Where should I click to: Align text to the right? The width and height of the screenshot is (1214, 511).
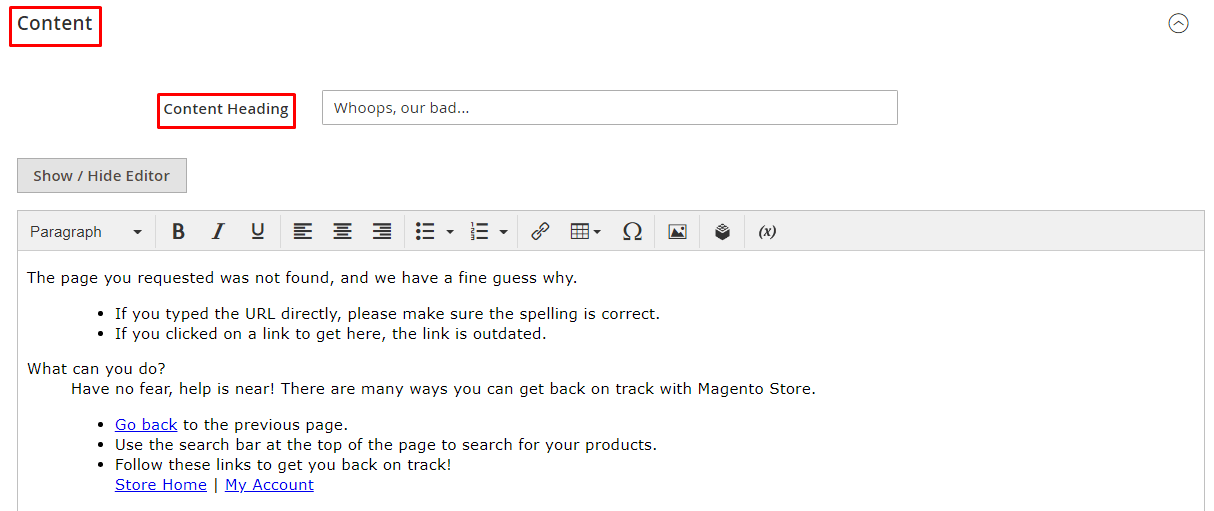pyautogui.click(x=382, y=231)
